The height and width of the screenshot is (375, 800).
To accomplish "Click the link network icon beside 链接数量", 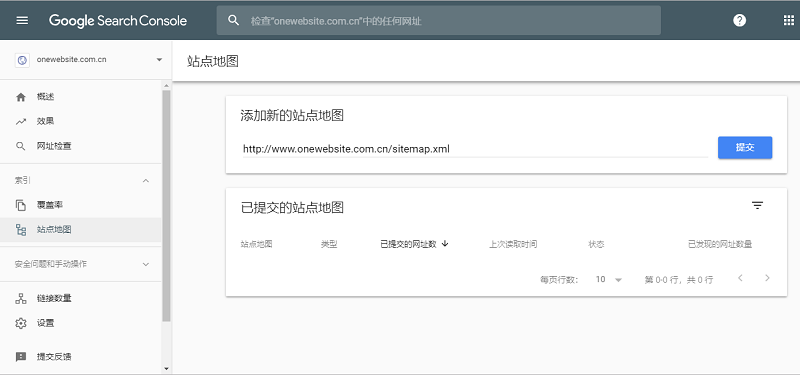I will pyautogui.click(x=21, y=299).
